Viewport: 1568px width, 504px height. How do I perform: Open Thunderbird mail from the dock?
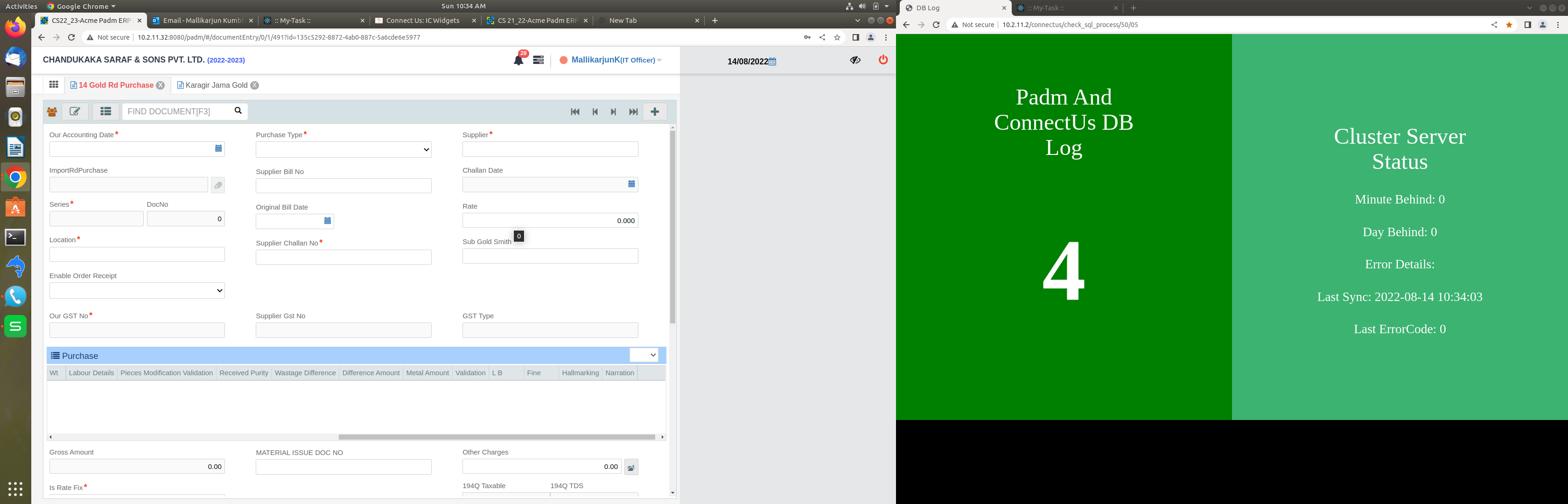click(16, 57)
